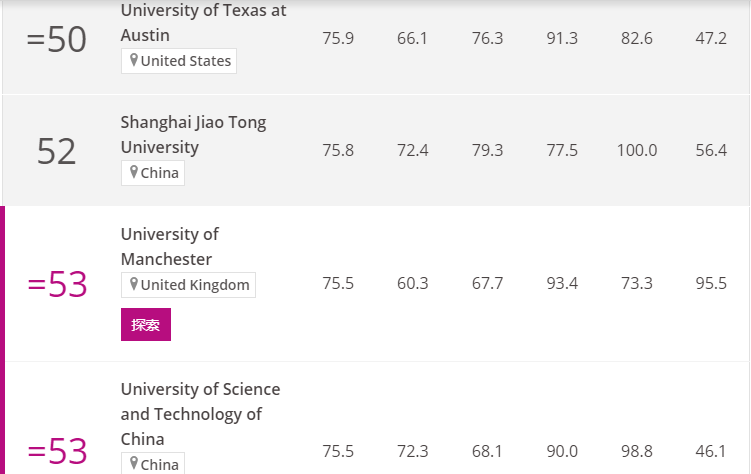Click the pin icon under University of Science and Technology
Viewport: 751px width, 474px height.
pyautogui.click(x=134, y=464)
